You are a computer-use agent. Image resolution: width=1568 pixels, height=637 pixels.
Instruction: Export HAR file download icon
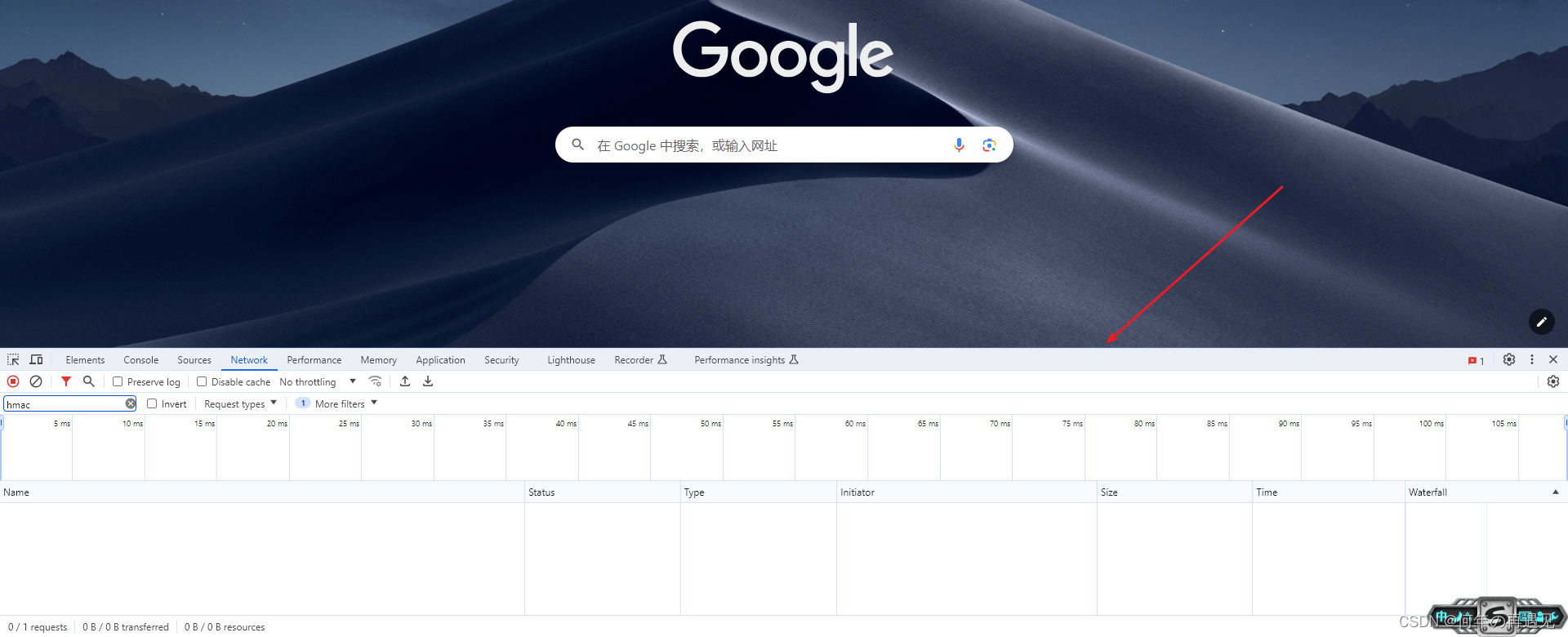coord(428,381)
